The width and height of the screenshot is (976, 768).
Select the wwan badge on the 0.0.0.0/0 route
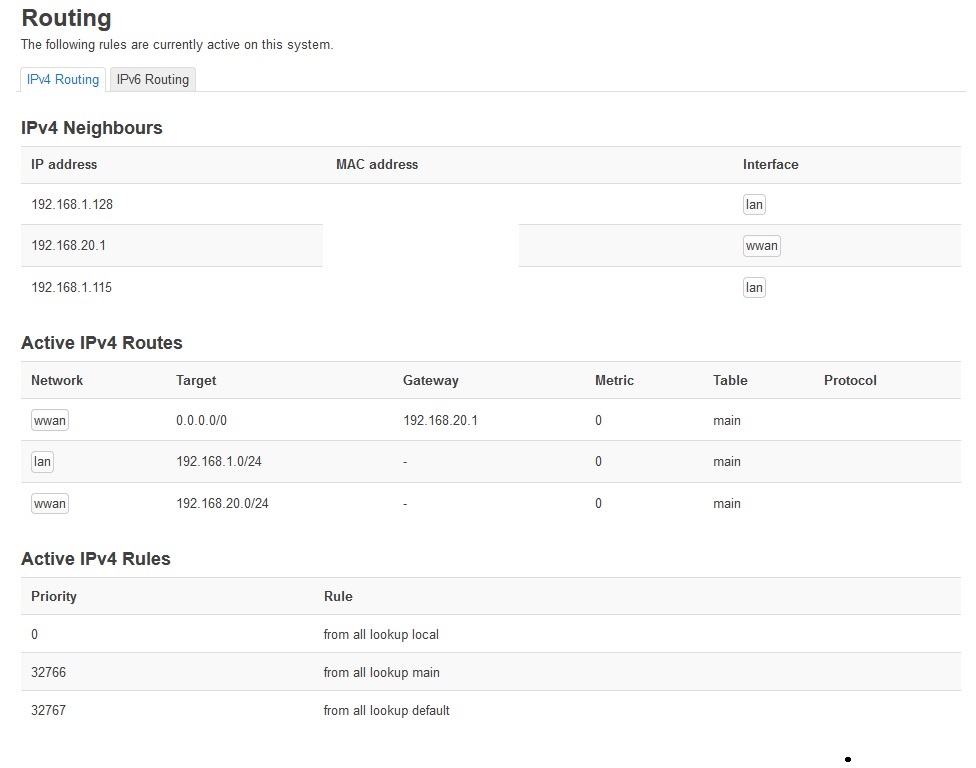coord(49,420)
